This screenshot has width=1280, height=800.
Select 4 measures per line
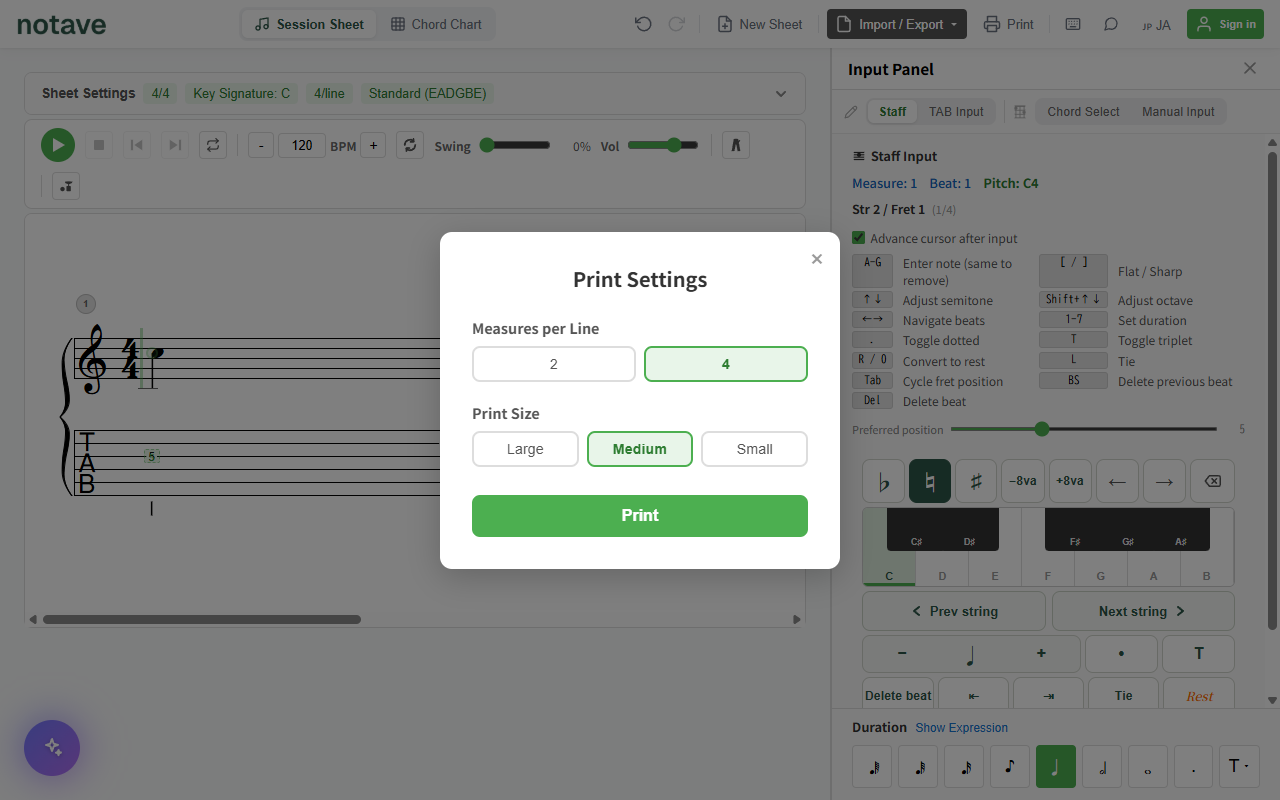pos(726,364)
